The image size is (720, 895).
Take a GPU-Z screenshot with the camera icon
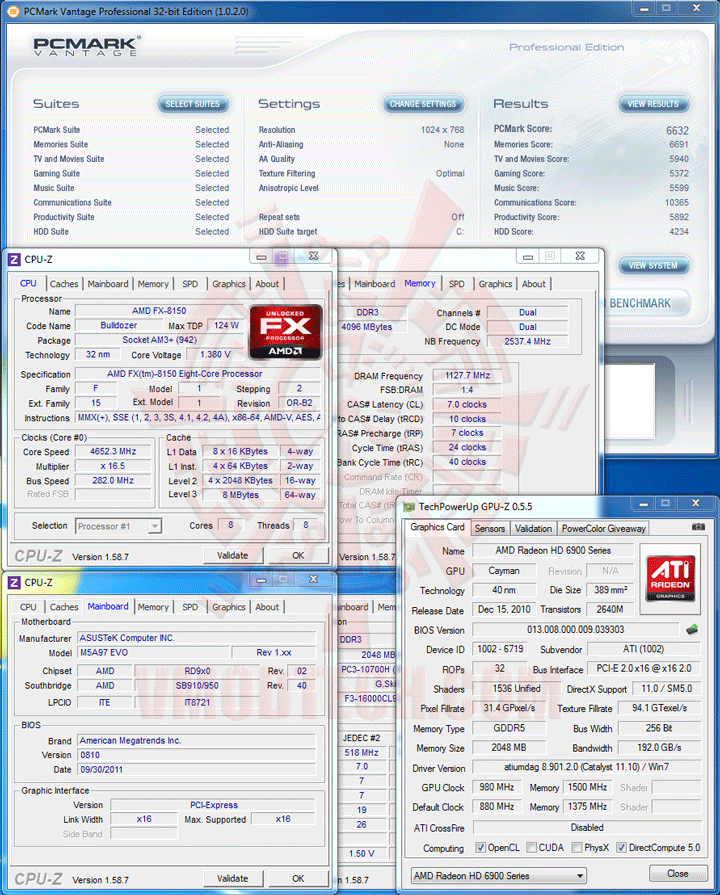click(698, 527)
